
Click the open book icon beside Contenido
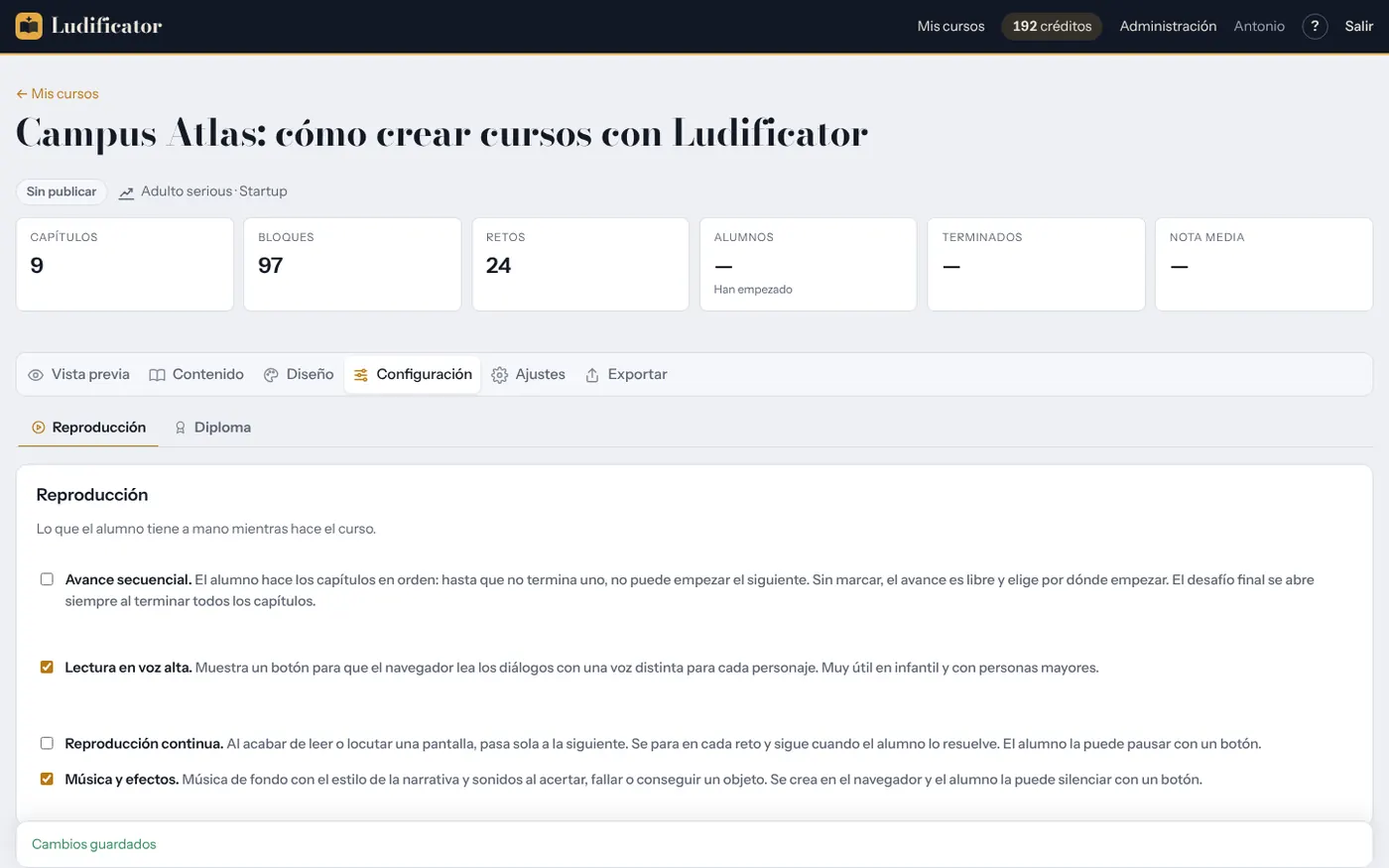click(x=157, y=375)
